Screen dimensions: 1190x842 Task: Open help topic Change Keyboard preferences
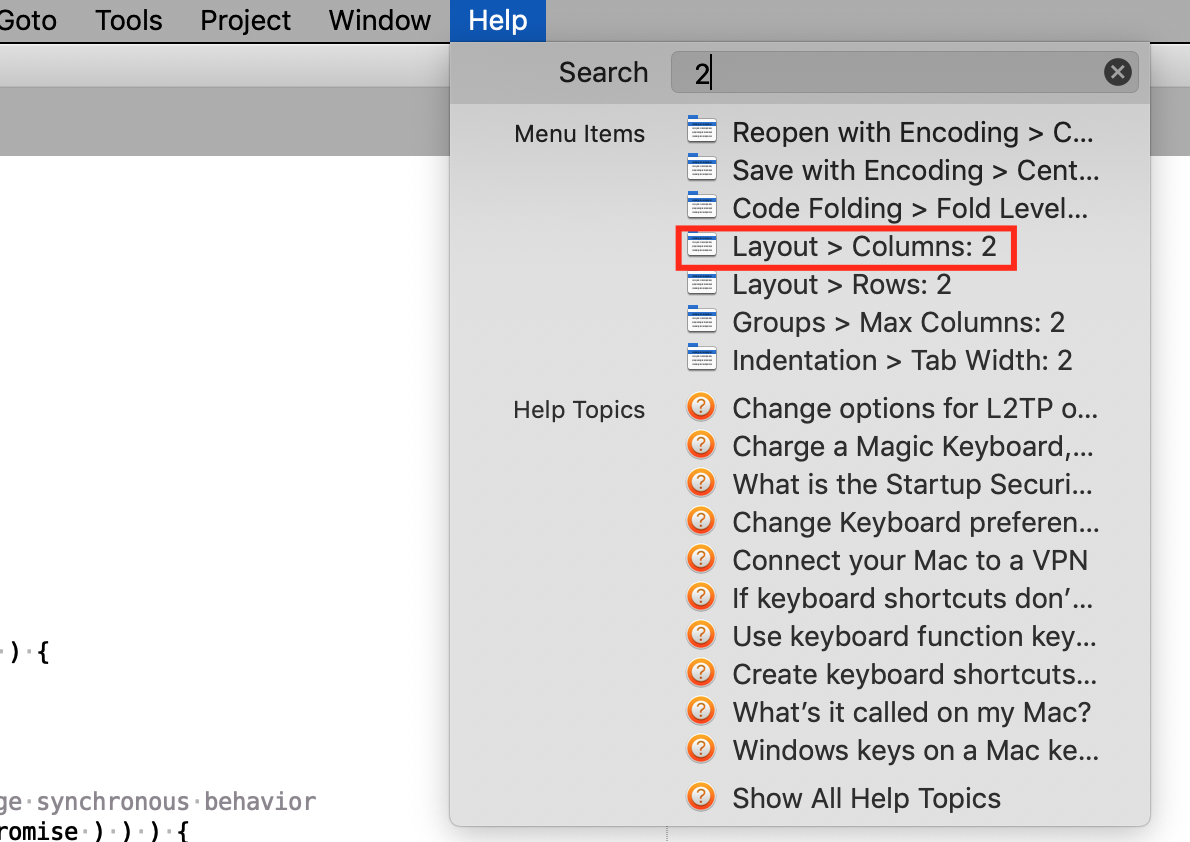pyautogui.click(x=915, y=522)
